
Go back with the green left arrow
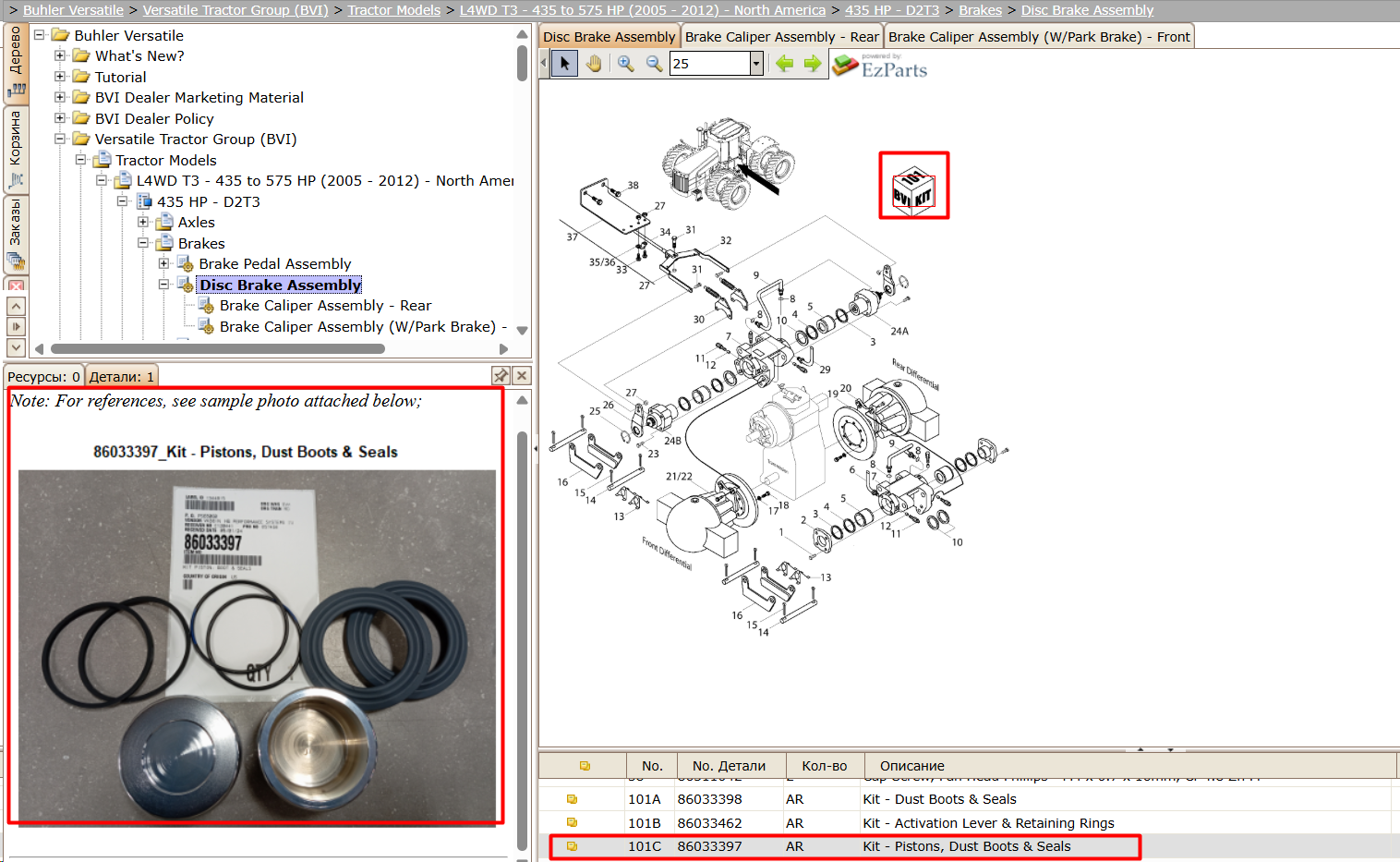[784, 64]
